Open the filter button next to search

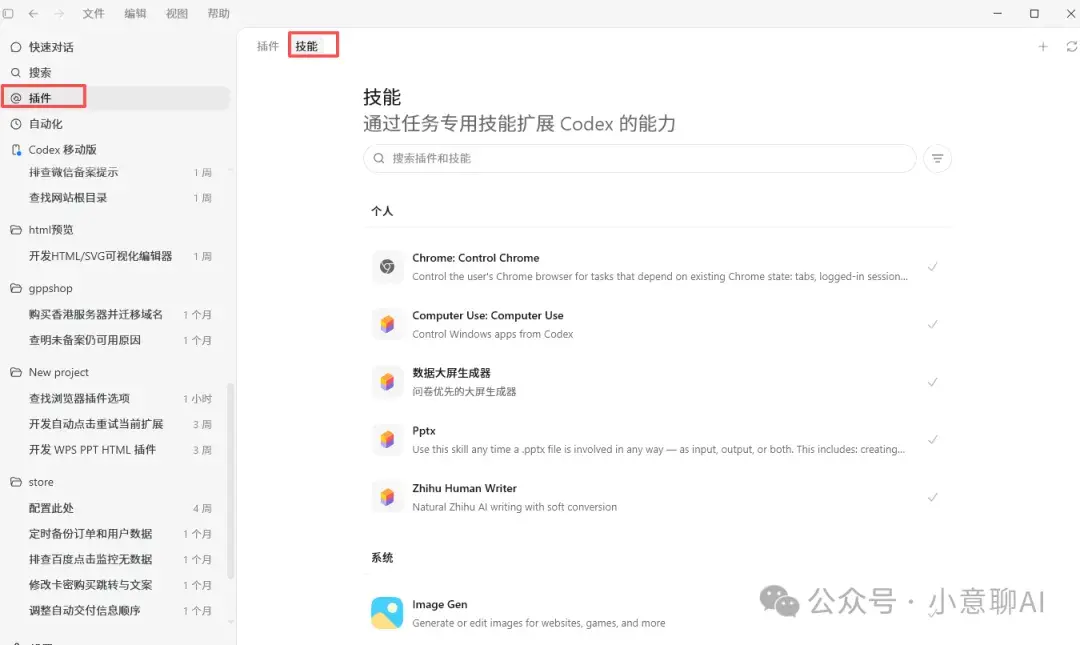pyautogui.click(x=937, y=158)
